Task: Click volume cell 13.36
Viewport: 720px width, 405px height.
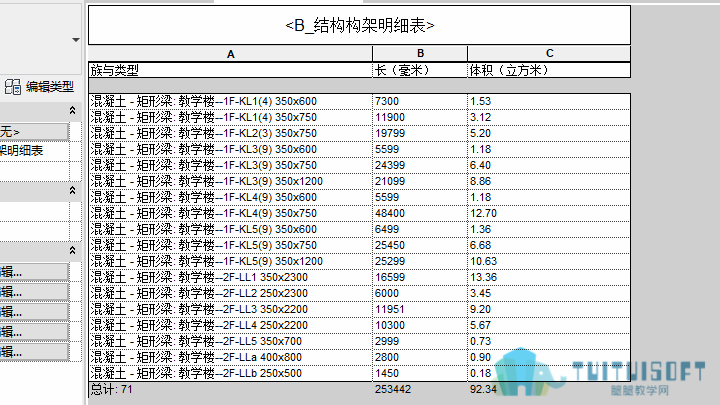Action: (549, 277)
